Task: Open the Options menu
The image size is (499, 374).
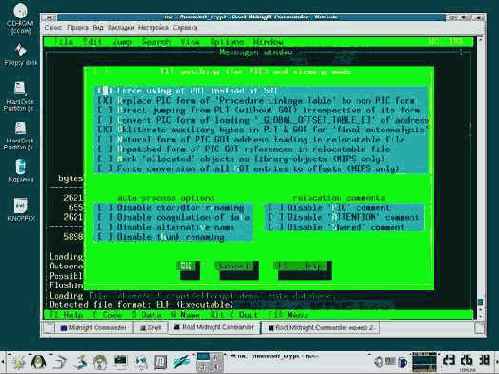Action: (227, 42)
